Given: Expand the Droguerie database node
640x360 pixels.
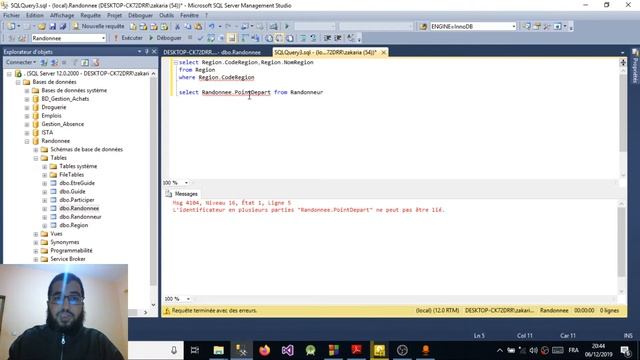Looking at the screenshot, I should point(27,107).
